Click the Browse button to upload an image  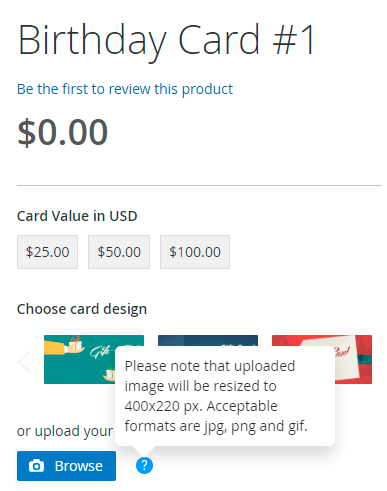coord(66,466)
